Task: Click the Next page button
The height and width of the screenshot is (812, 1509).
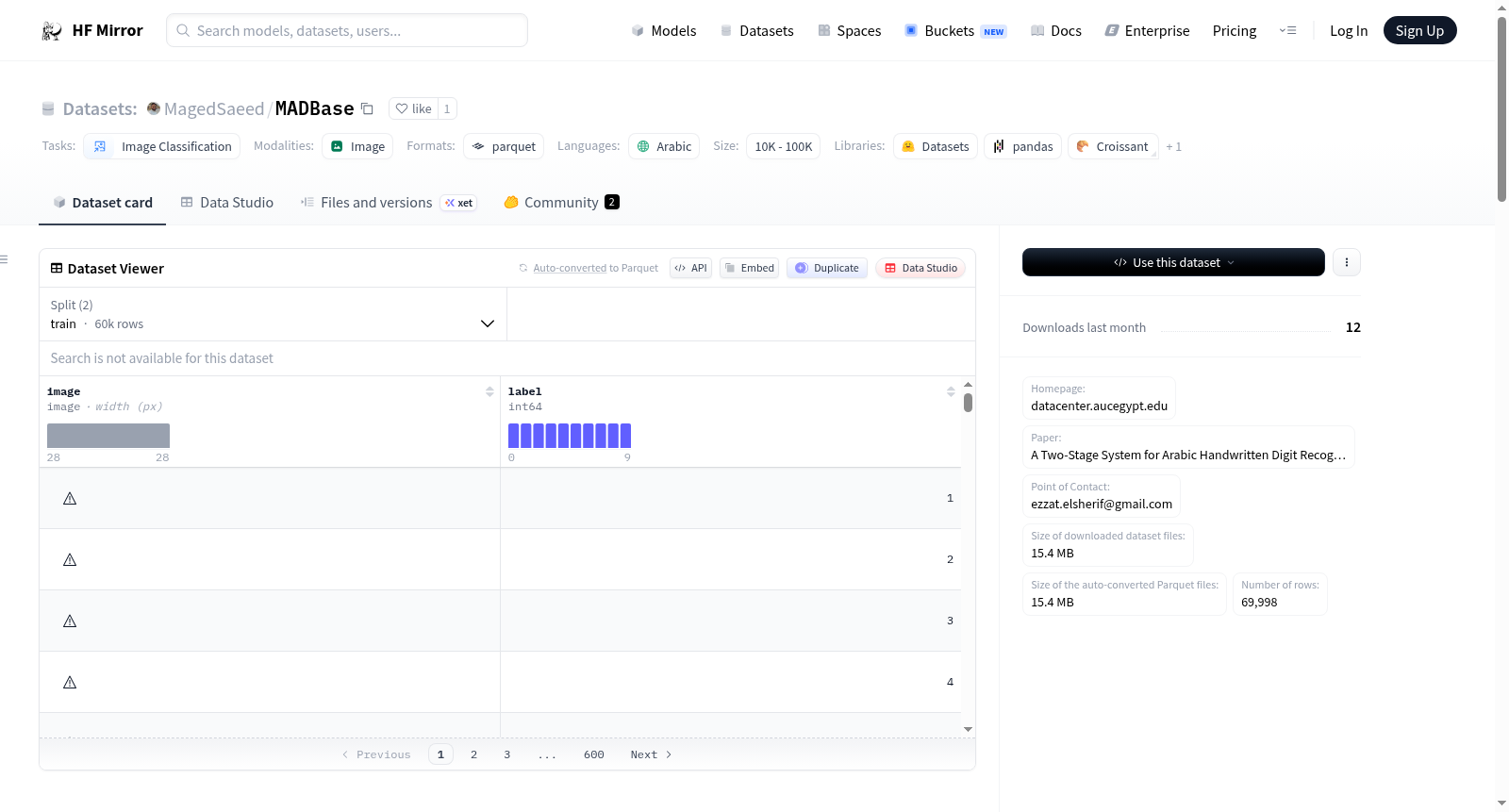Action: click(651, 754)
